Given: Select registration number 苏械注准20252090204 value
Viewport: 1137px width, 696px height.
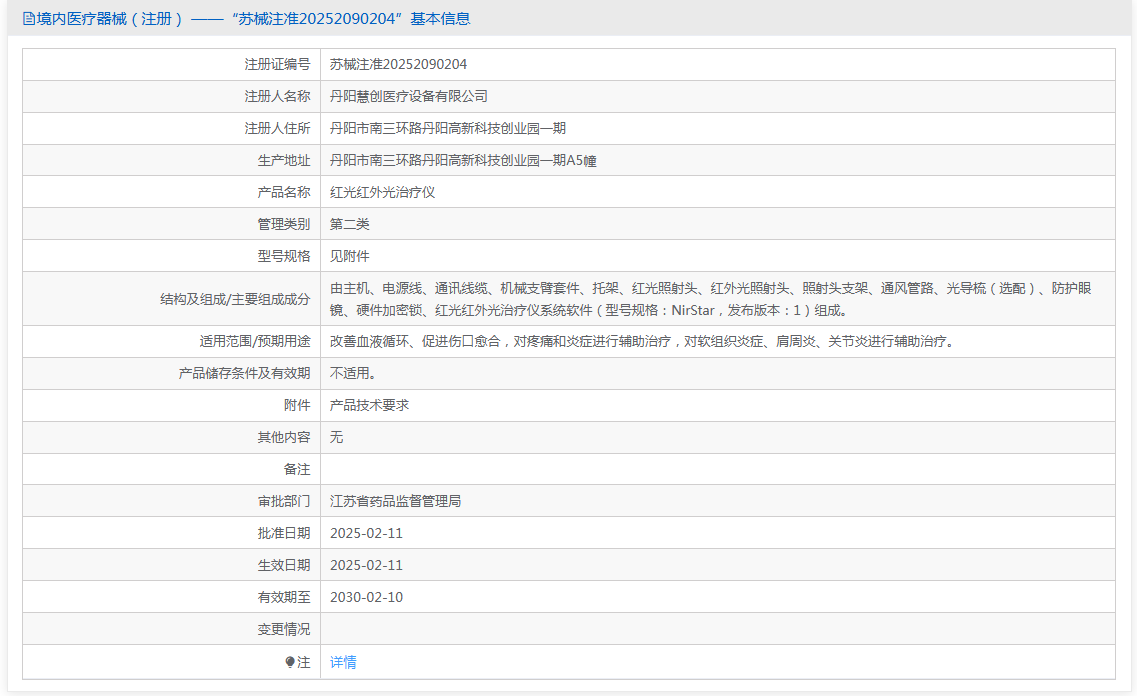Looking at the screenshot, I should [x=398, y=65].
